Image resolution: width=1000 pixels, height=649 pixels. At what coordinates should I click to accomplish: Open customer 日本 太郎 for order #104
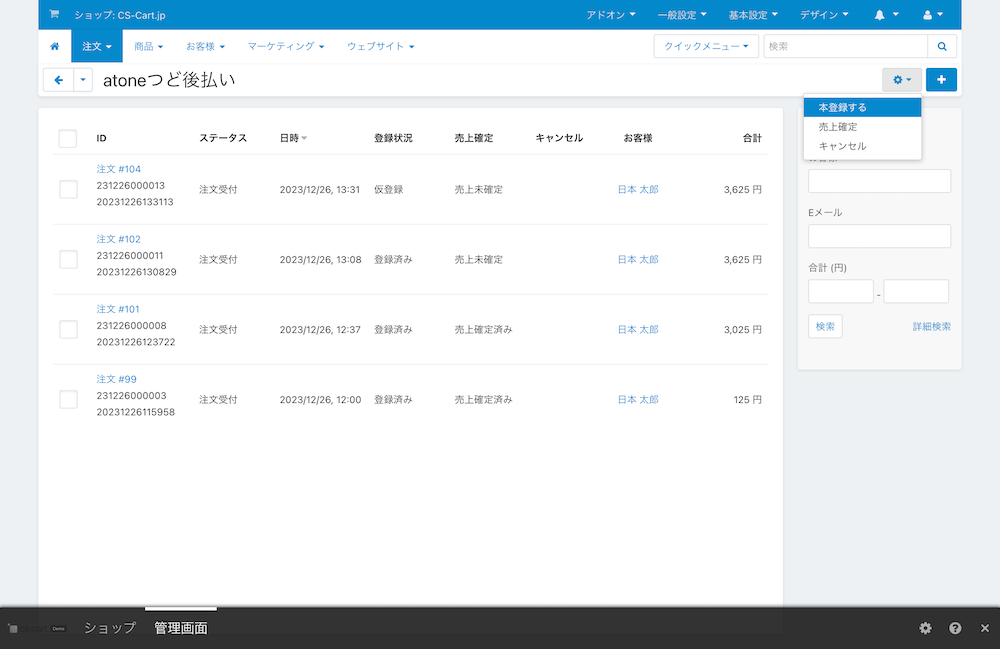coord(638,189)
